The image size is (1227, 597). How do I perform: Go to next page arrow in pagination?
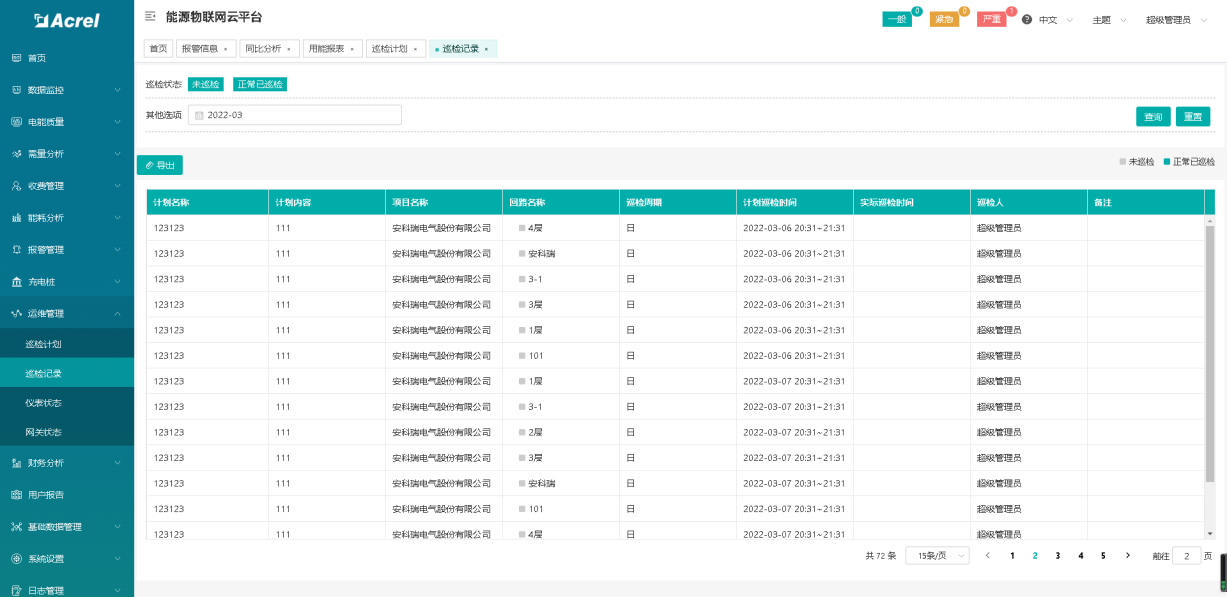tap(1128, 555)
